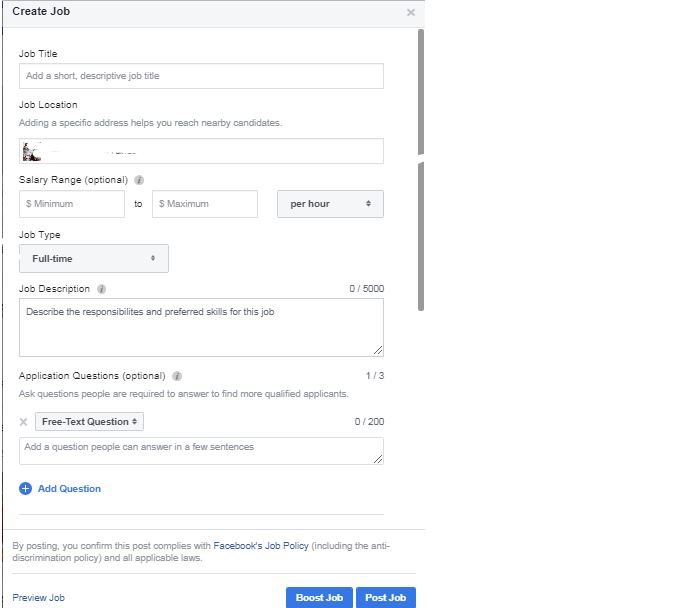
Task: Click the Job Description resize handle
Action: 378,350
